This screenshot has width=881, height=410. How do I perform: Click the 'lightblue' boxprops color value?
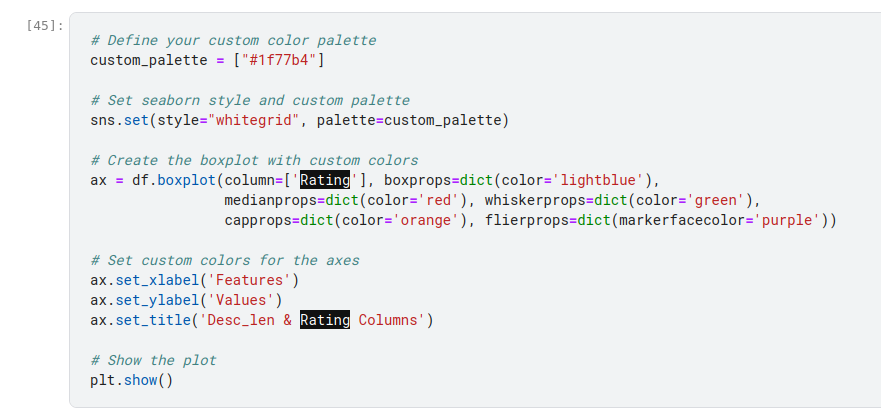[x=597, y=181]
